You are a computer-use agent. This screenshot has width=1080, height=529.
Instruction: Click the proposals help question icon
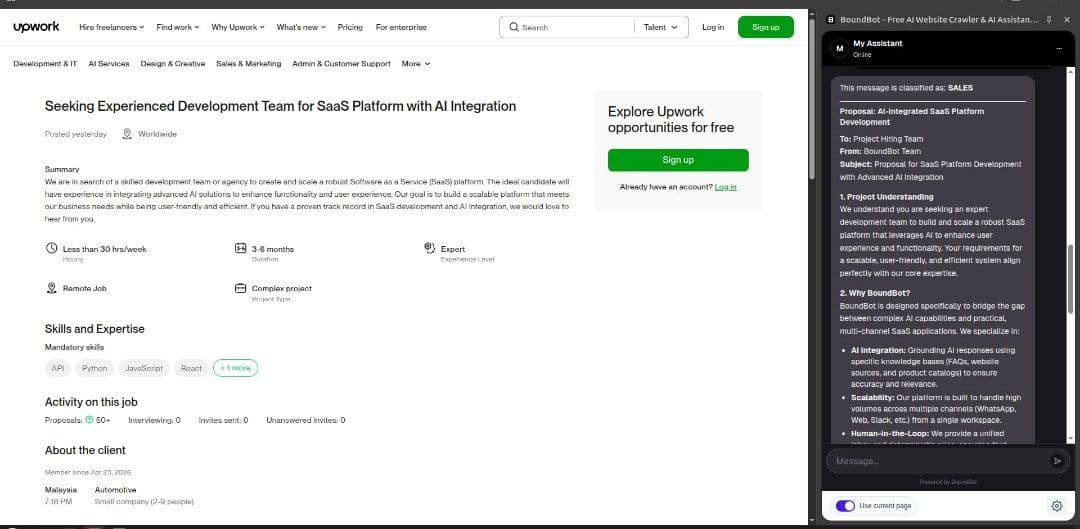pos(90,419)
